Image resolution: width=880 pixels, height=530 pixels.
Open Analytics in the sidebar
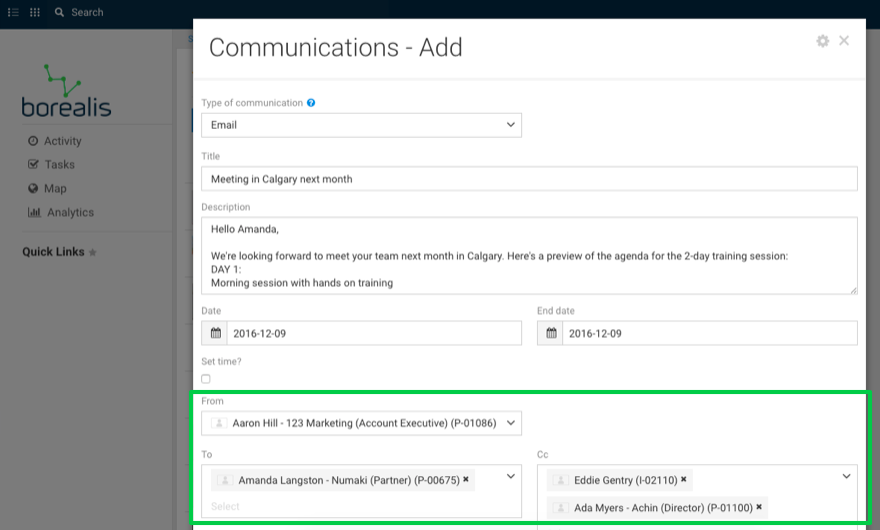[x=61, y=212]
